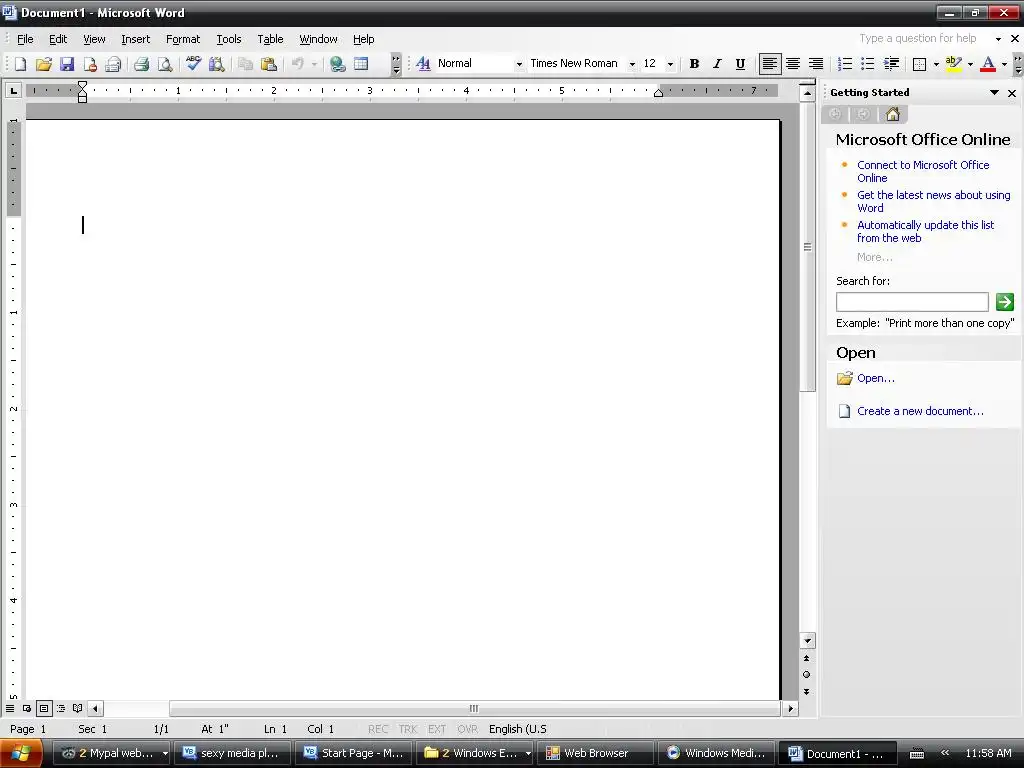This screenshot has width=1024, height=768.
Task: Toggle Underline formatting
Action: click(x=740, y=64)
